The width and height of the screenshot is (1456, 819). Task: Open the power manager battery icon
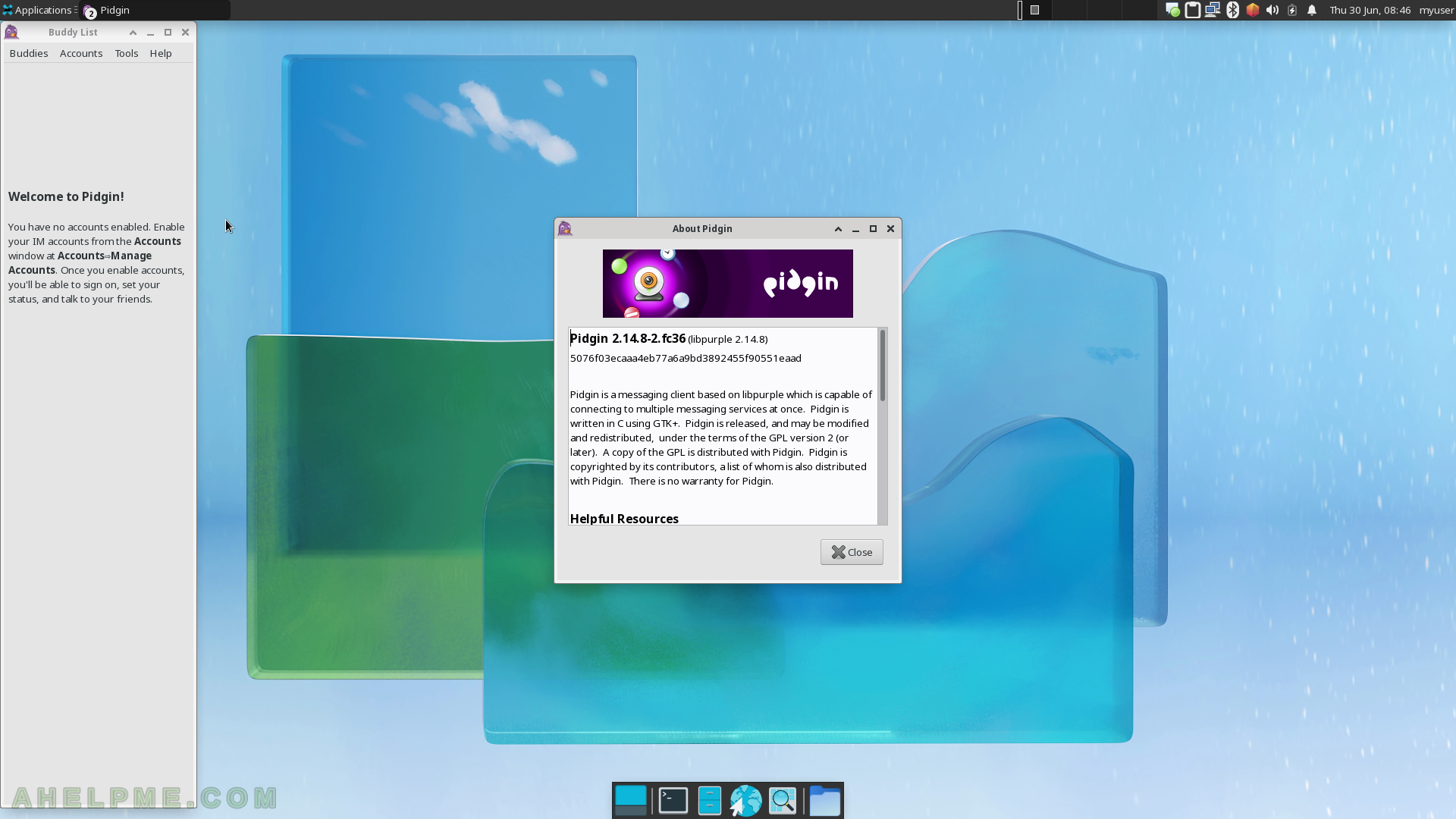[x=1292, y=10]
